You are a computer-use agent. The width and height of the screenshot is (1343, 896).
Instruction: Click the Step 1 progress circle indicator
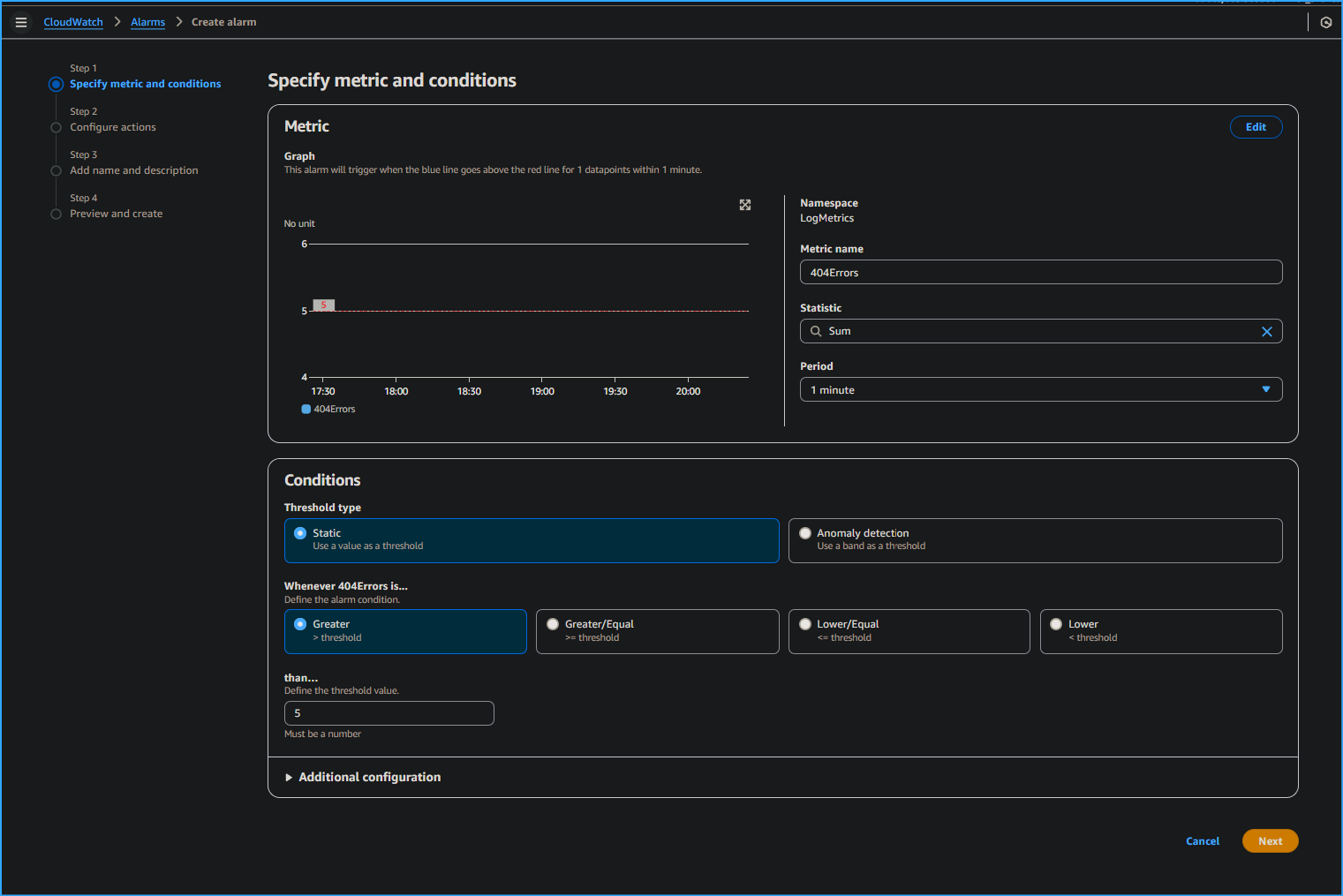pos(56,84)
